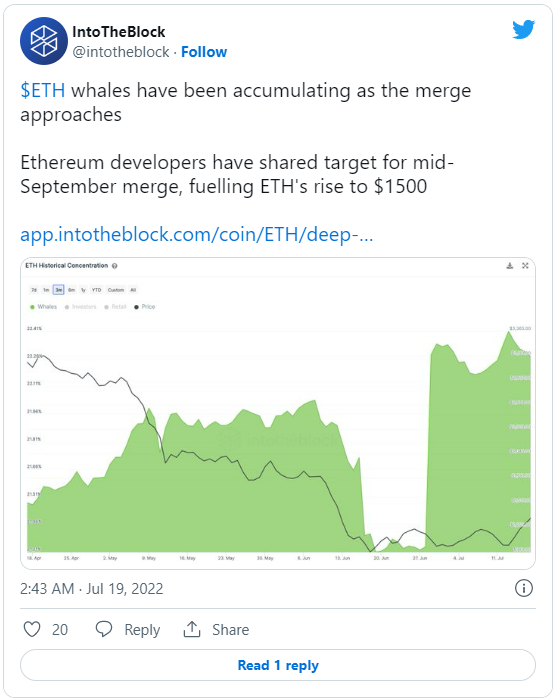Open the $ETH cashtag link
The image size is (556, 698).
43,90
